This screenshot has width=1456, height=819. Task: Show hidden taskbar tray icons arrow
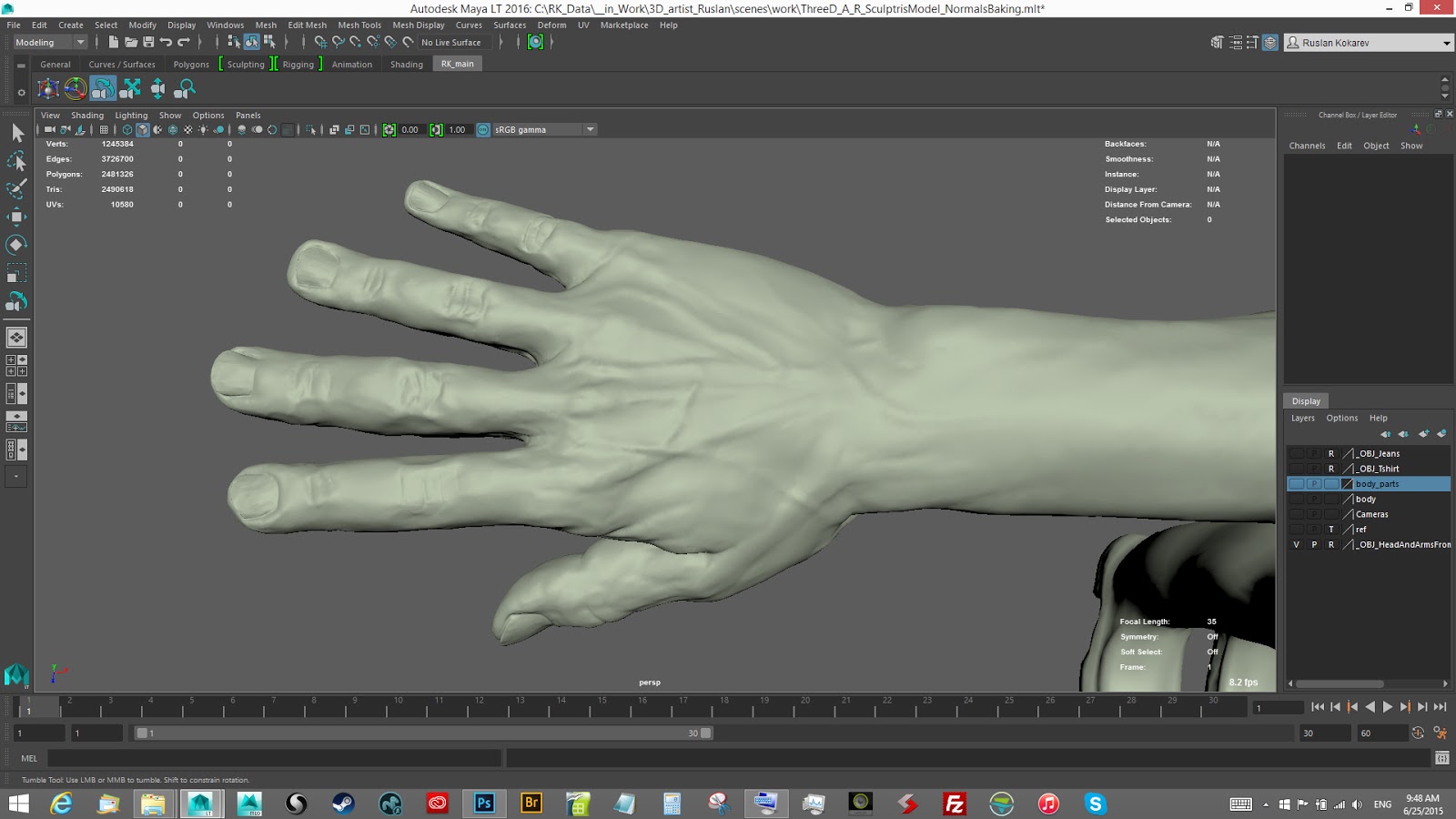1266,804
